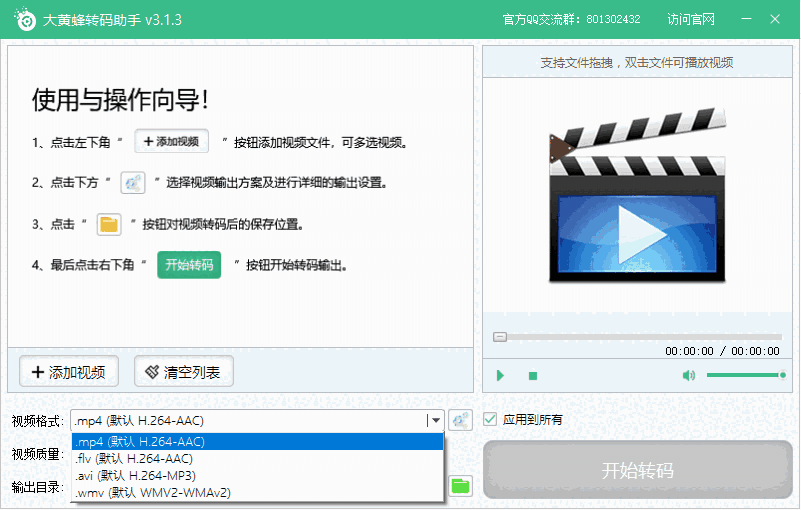Open the green output folder icon

click(460, 486)
